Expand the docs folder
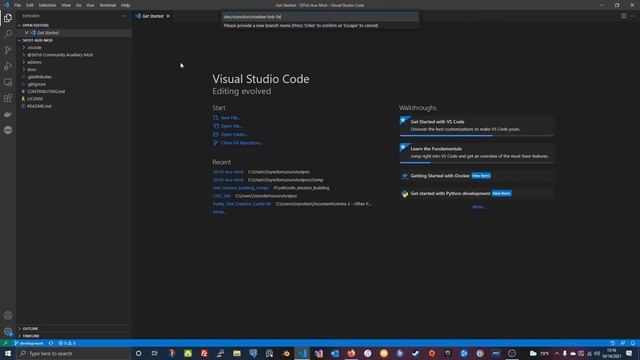The height and width of the screenshot is (360, 640). click(x=24, y=69)
